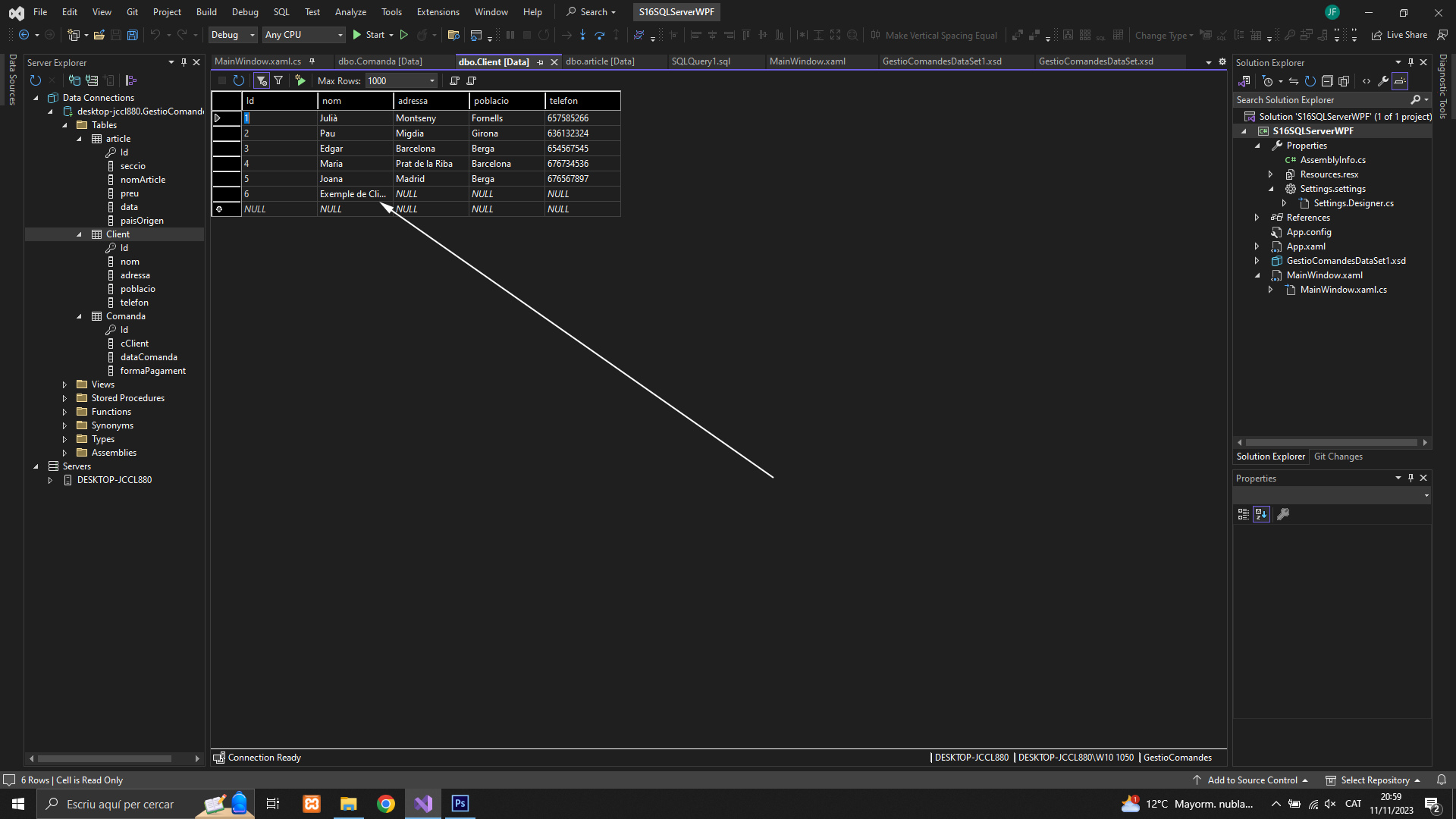Toggle Preview Selected Items in Solution Explorer
Viewport: 1456px width, 819px height.
(1400, 81)
